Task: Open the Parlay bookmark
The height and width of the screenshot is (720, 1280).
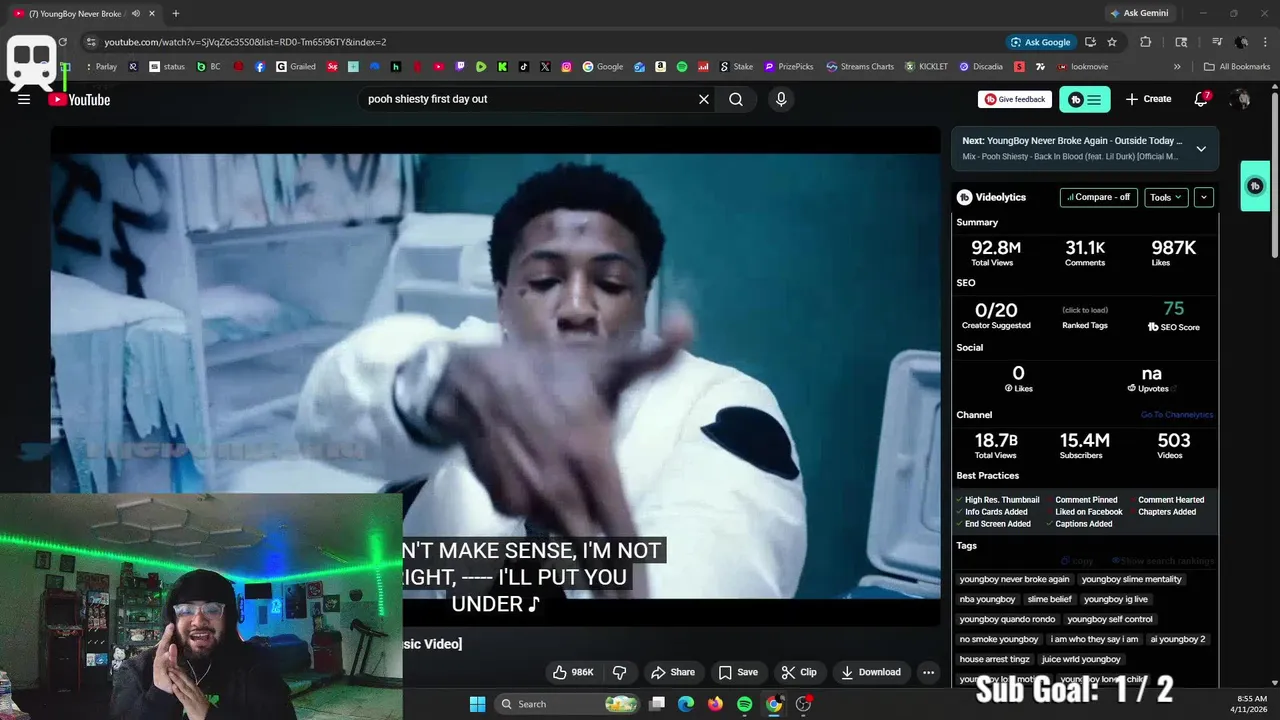Action: [x=100, y=67]
